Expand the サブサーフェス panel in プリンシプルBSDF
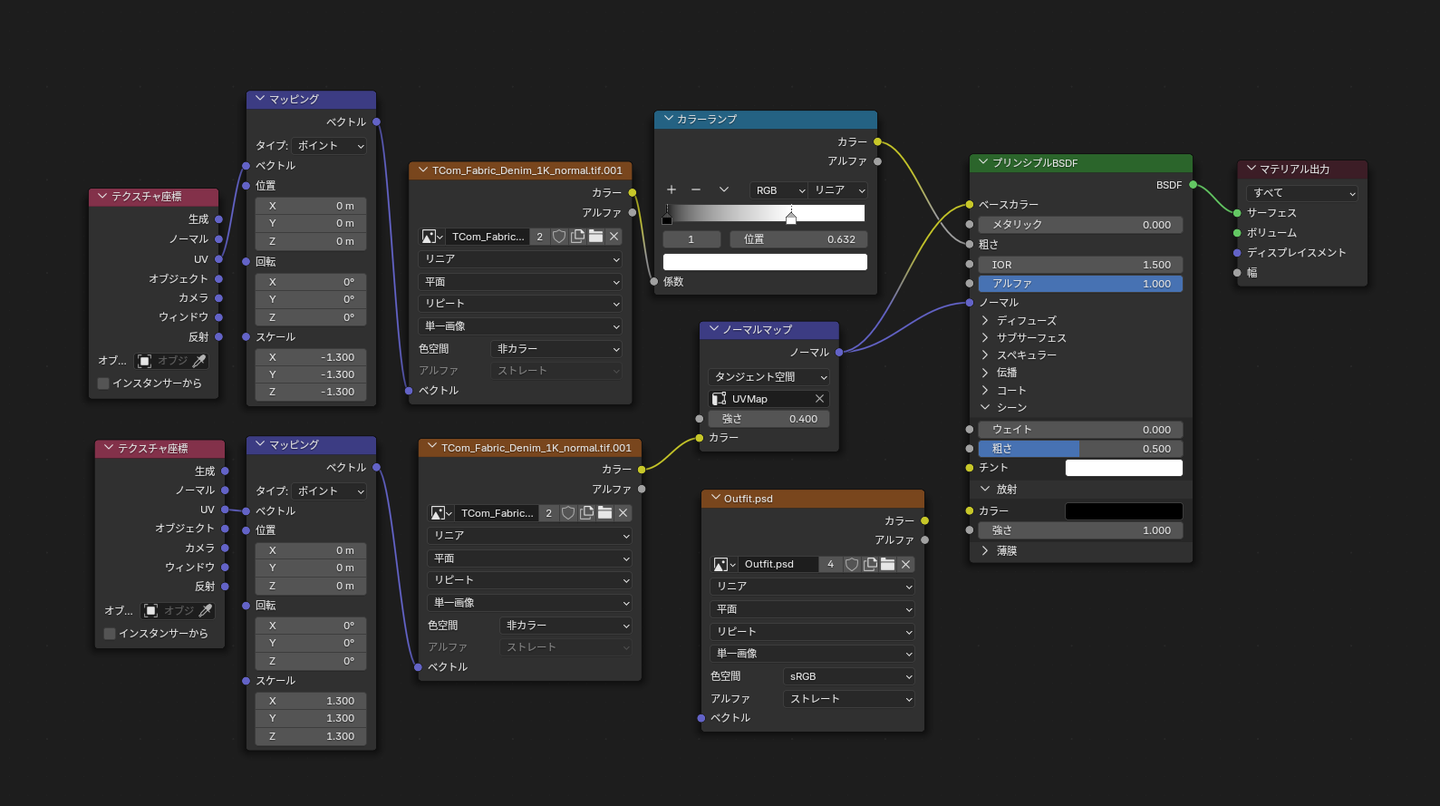This screenshot has height=806, width=1440. (x=985, y=338)
